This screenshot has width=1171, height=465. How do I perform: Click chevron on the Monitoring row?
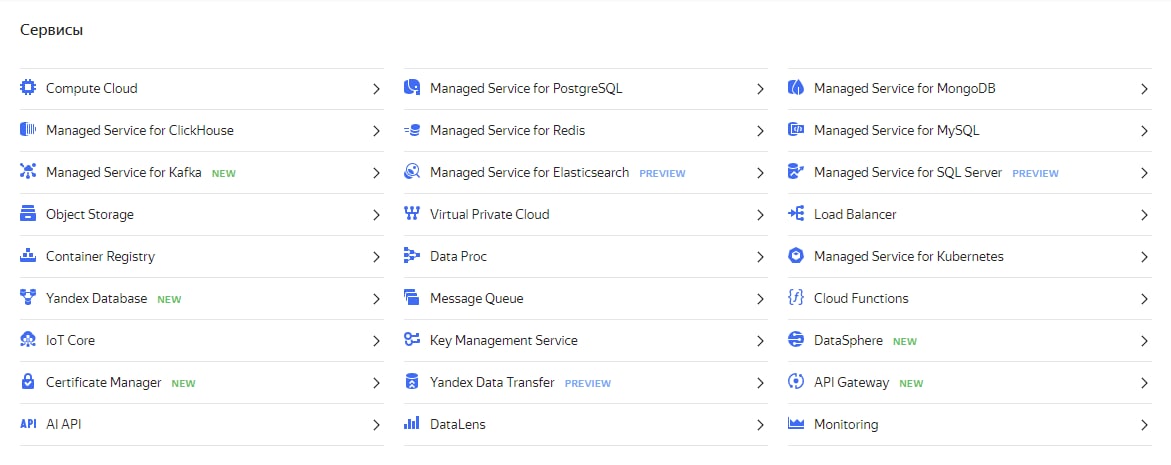click(x=1144, y=425)
